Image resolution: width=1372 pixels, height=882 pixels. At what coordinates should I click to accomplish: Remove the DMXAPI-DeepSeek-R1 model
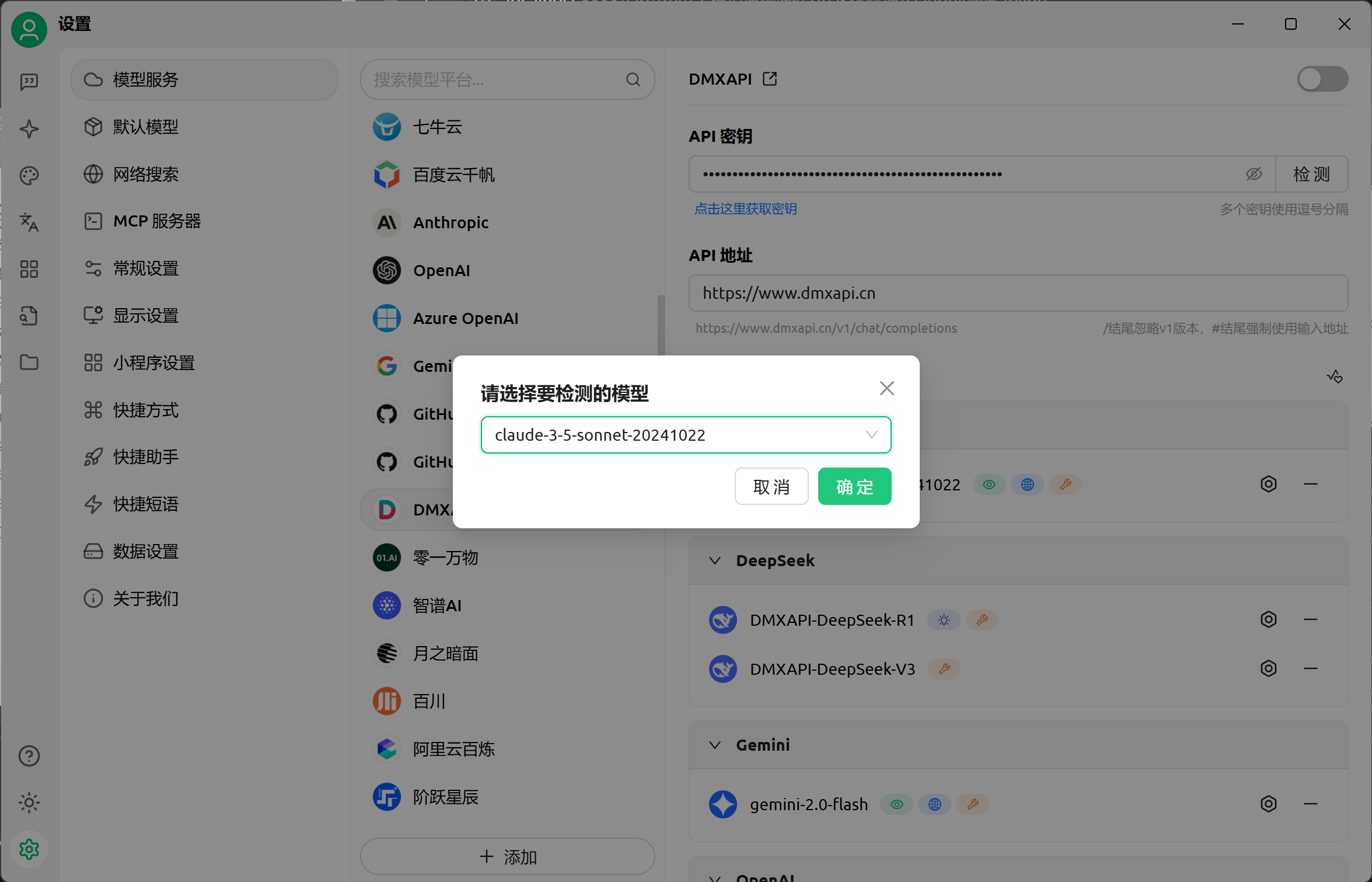coord(1311,619)
